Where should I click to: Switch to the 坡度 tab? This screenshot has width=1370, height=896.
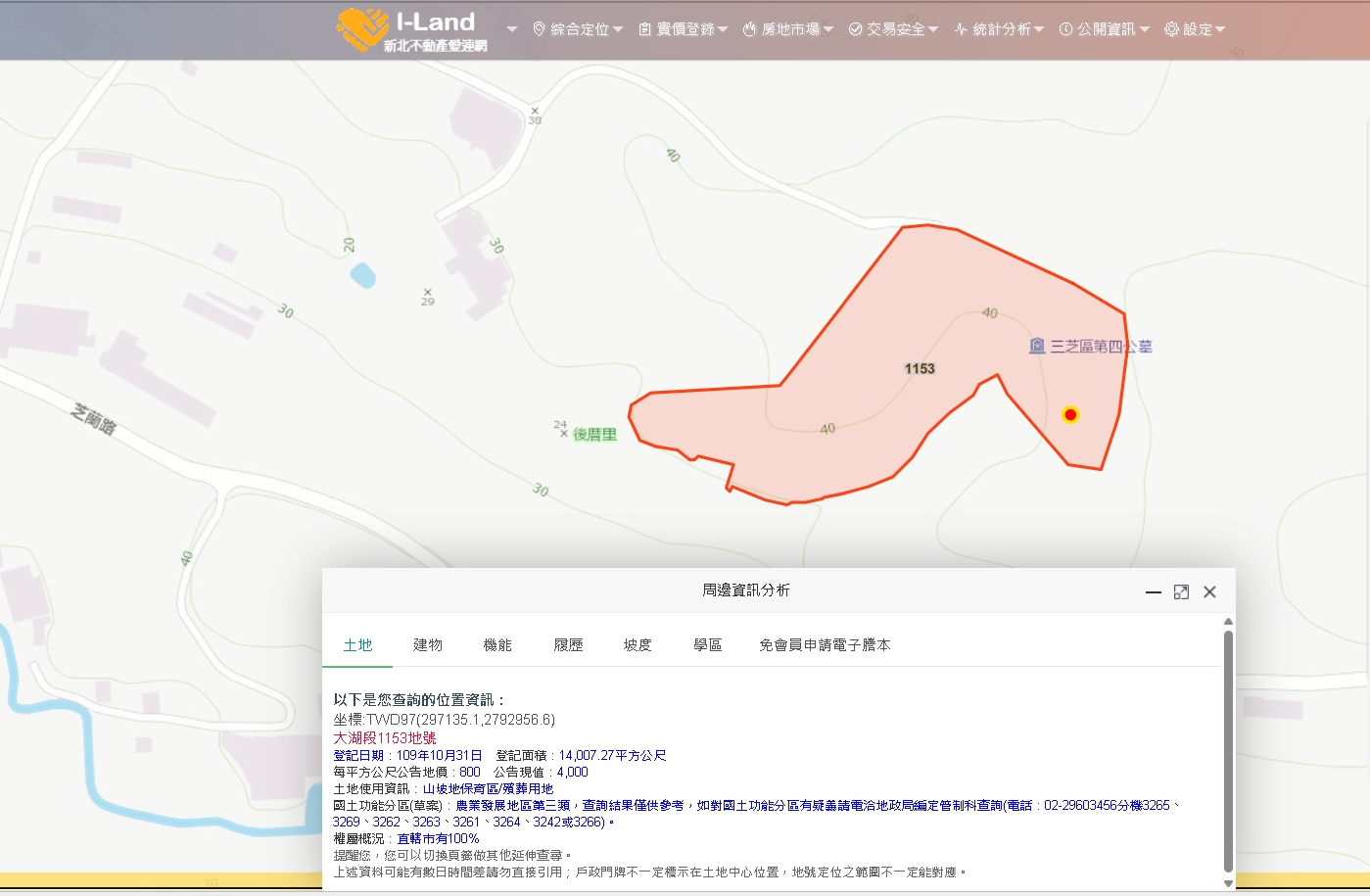pyautogui.click(x=637, y=644)
